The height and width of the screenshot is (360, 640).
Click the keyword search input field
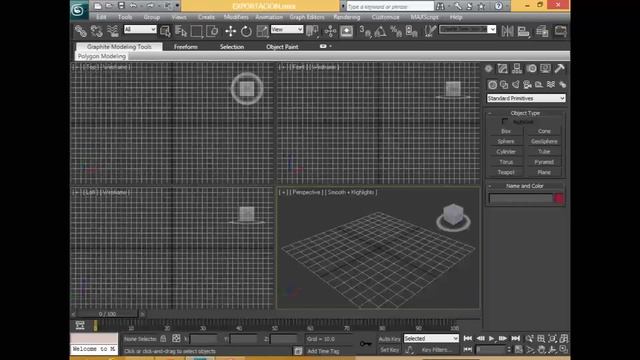pos(390,7)
